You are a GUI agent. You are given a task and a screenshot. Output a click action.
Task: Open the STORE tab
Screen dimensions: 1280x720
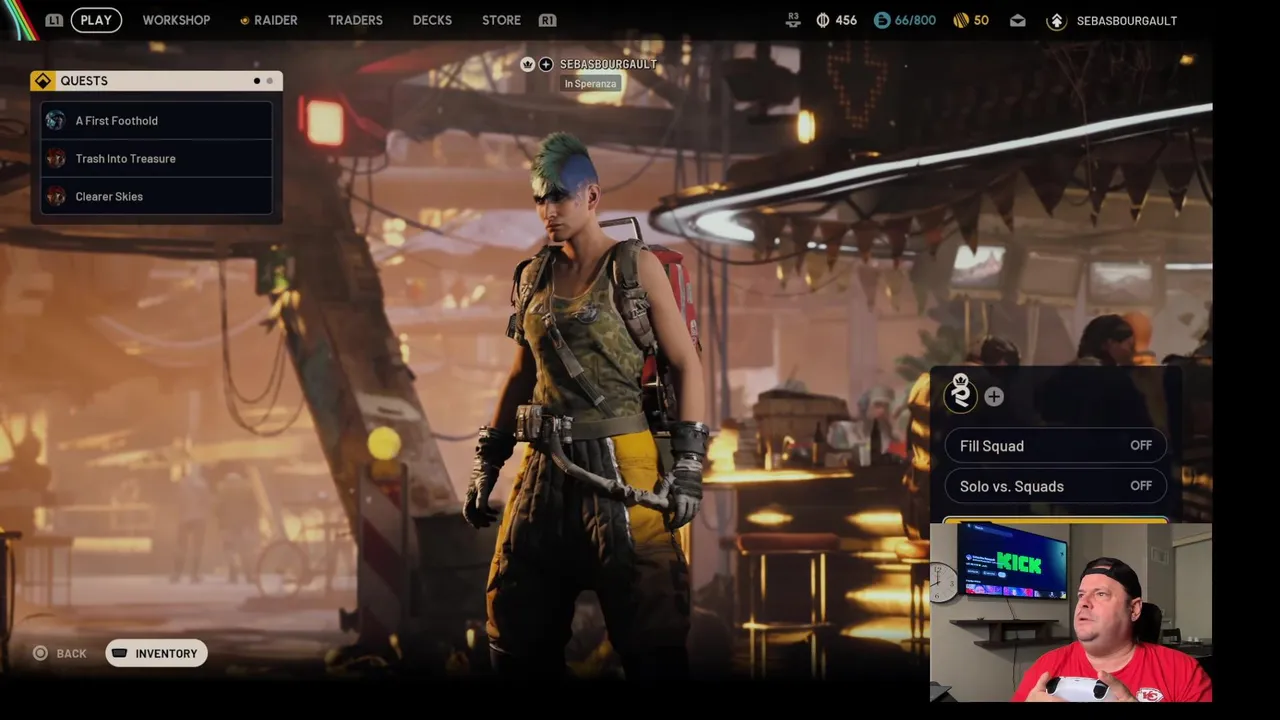[x=501, y=20]
